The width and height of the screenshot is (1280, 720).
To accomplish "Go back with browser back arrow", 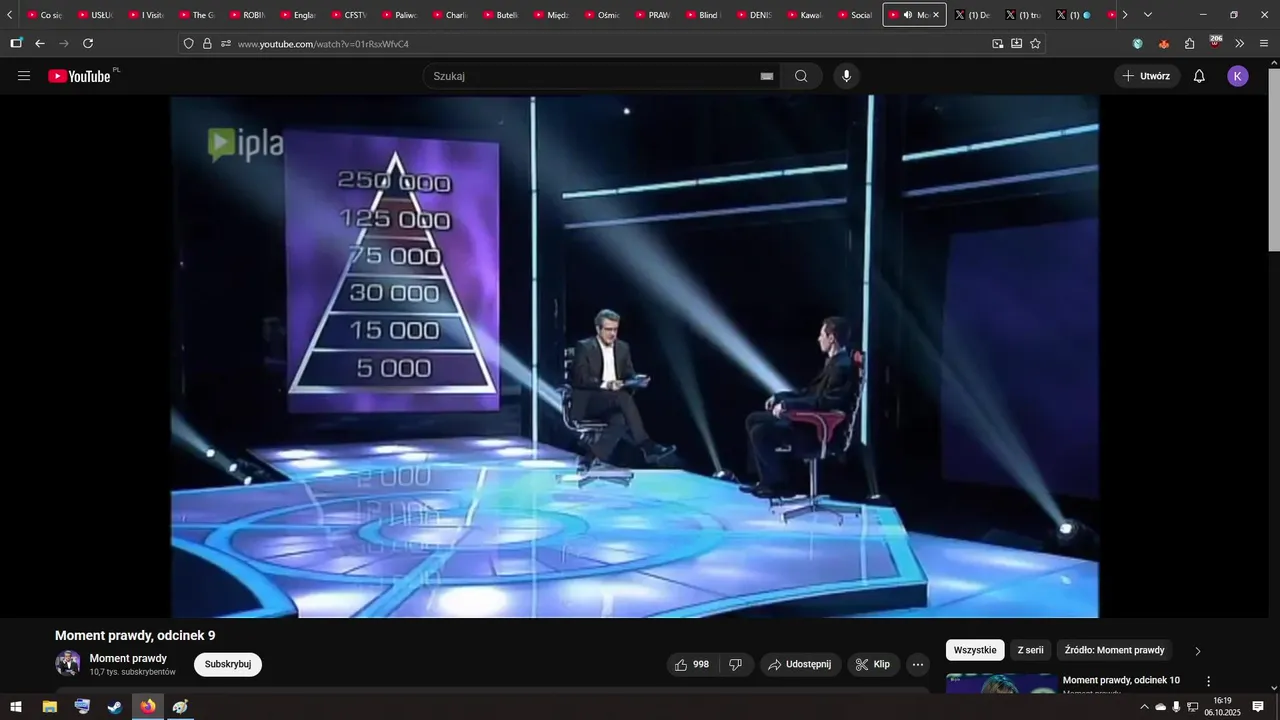I will tap(40, 44).
